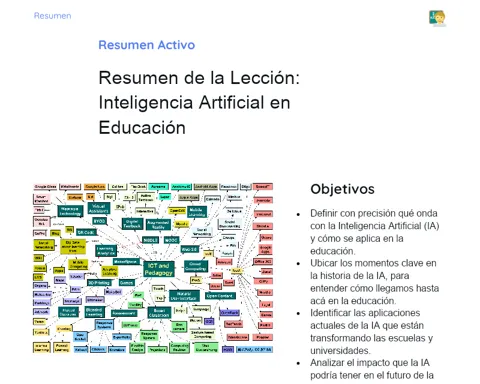This screenshot has height=384, width=480.
Task: Click the Virtual Assistants node in the map
Action: point(99,208)
